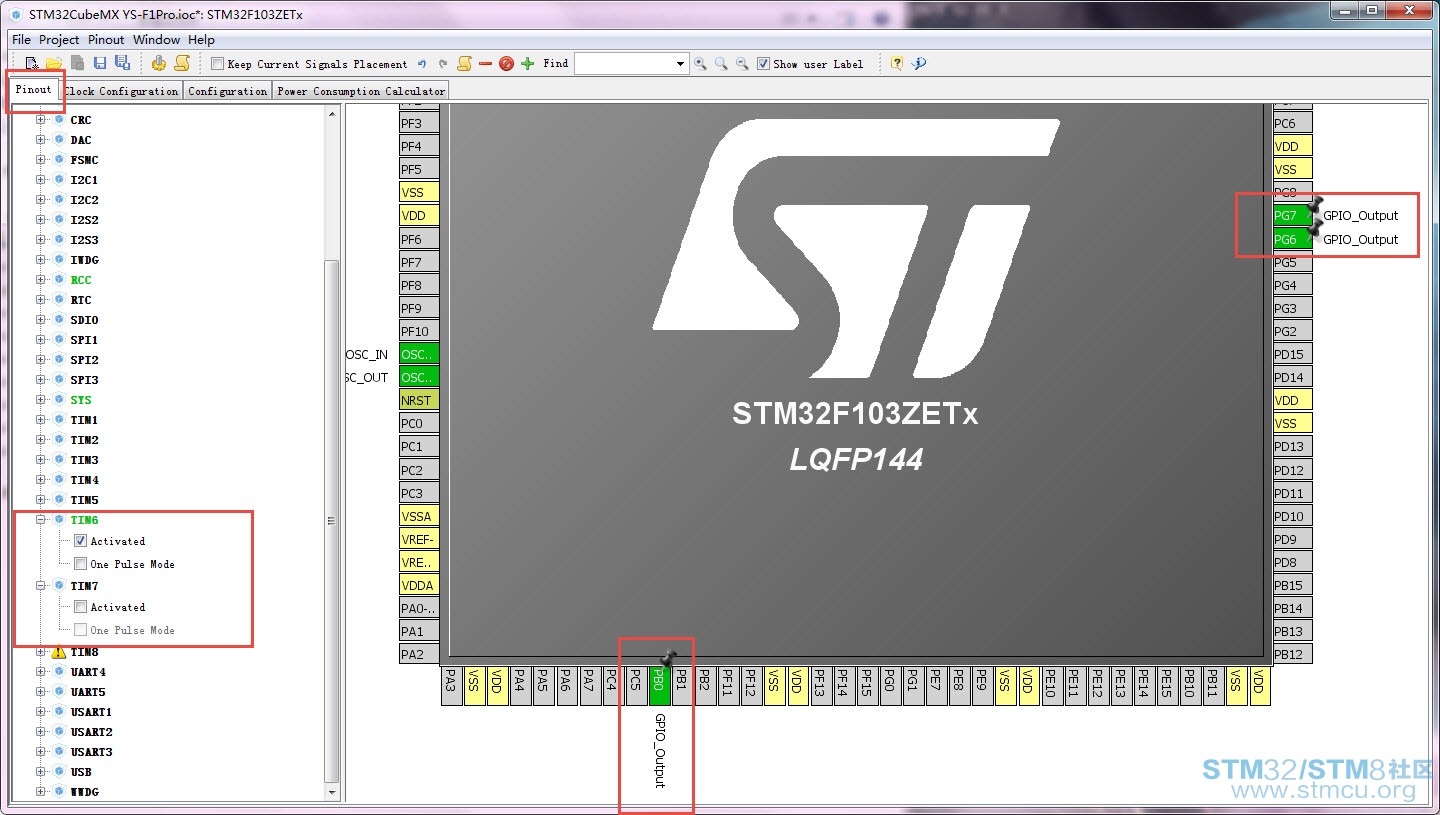The image size is (1440, 815).
Task: Enable One Pulse Mode under TIM6
Action: tap(81, 564)
